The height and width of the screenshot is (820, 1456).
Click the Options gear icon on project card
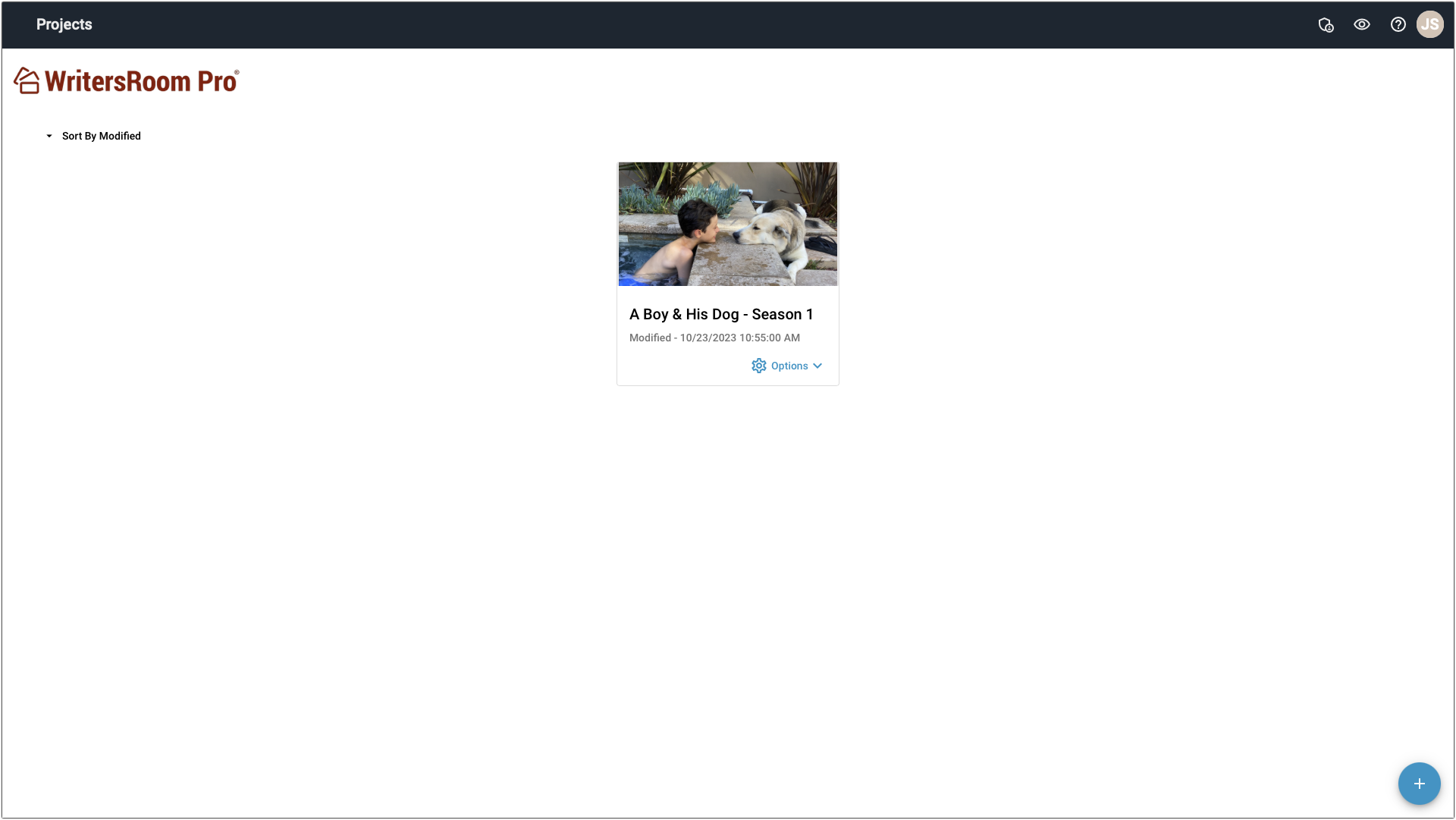(758, 366)
